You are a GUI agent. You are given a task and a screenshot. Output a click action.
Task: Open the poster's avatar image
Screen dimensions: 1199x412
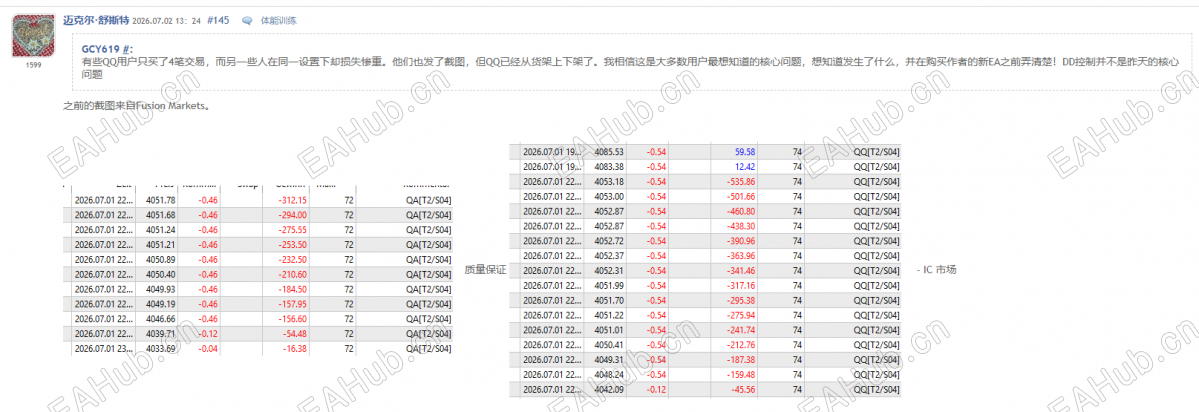[x=33, y=36]
